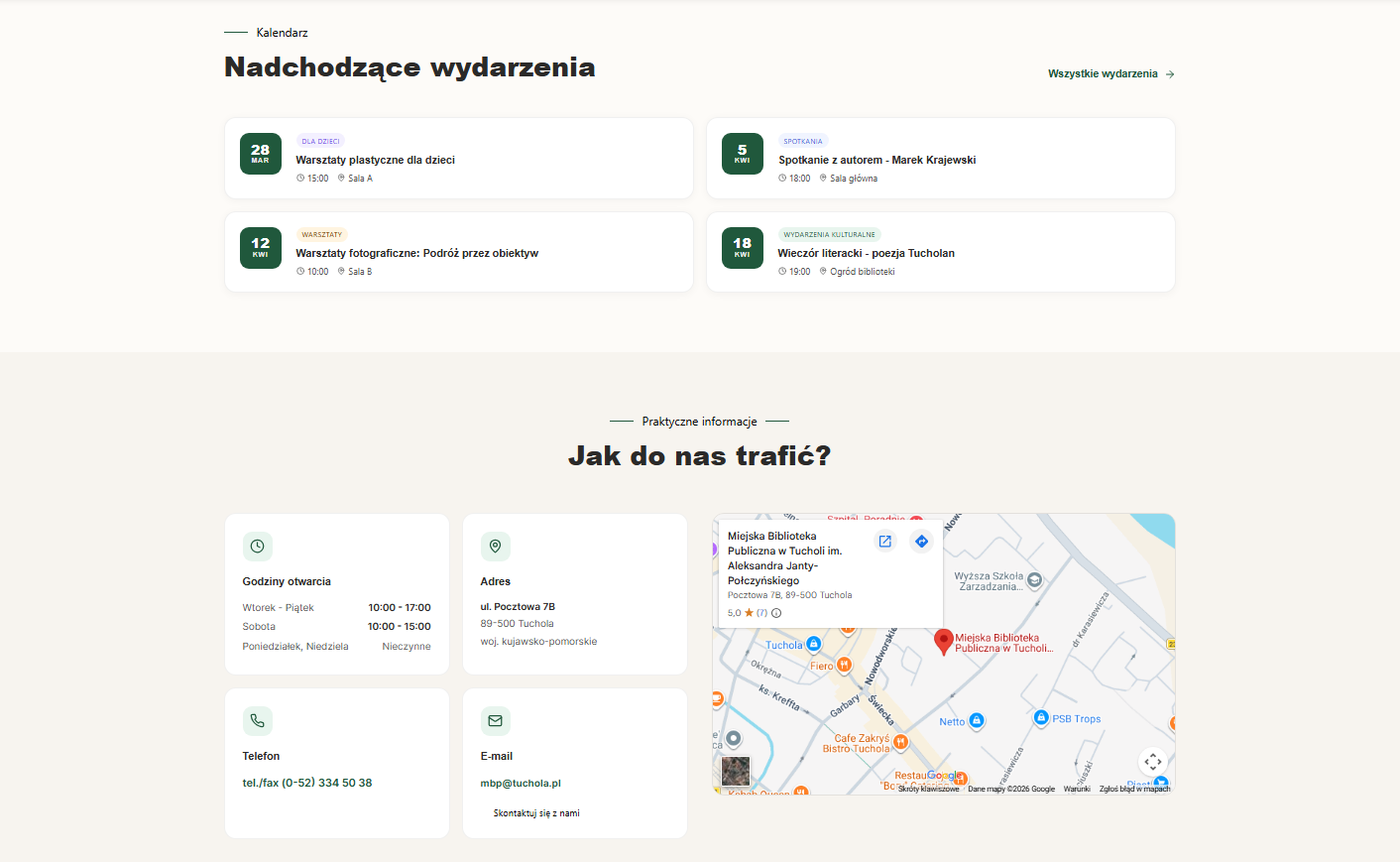Open "Warsztaty plastyczne dla dzieci" event
This screenshot has width=1400, height=862.
point(375,160)
